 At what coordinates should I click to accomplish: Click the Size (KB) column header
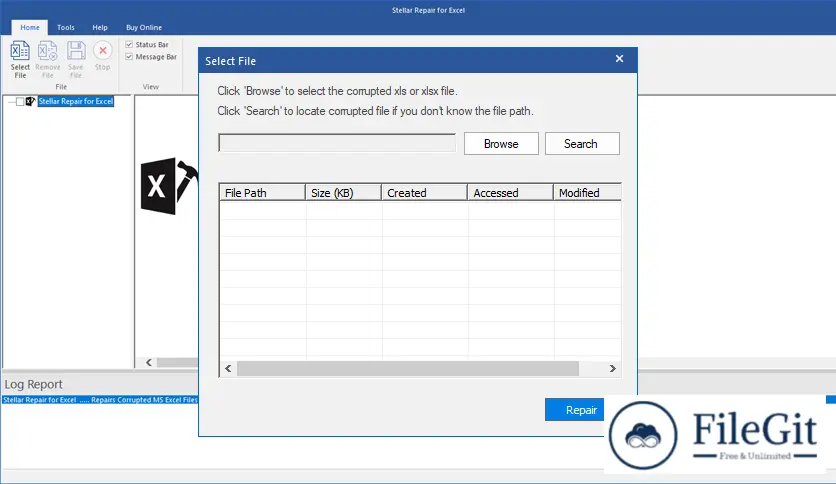(343, 192)
